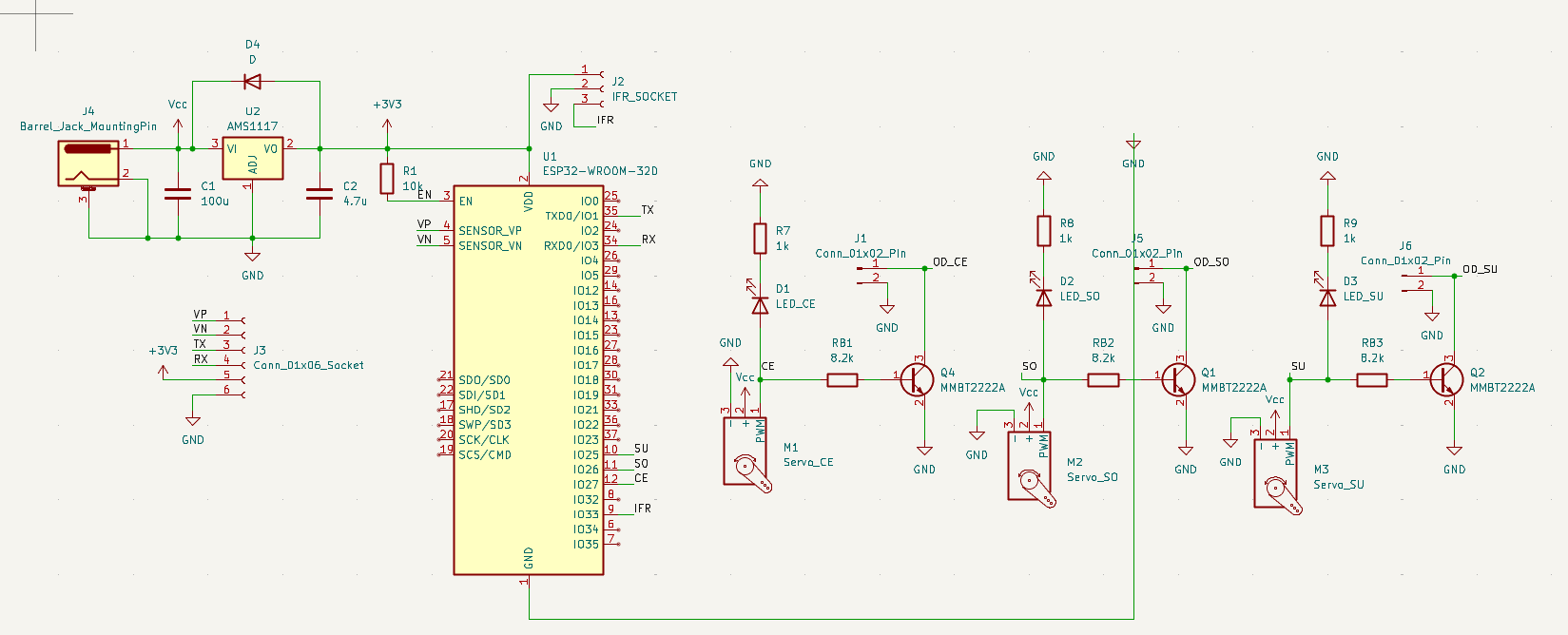Click the SCK/CLK pin name
The image size is (1568, 635).
484,440
